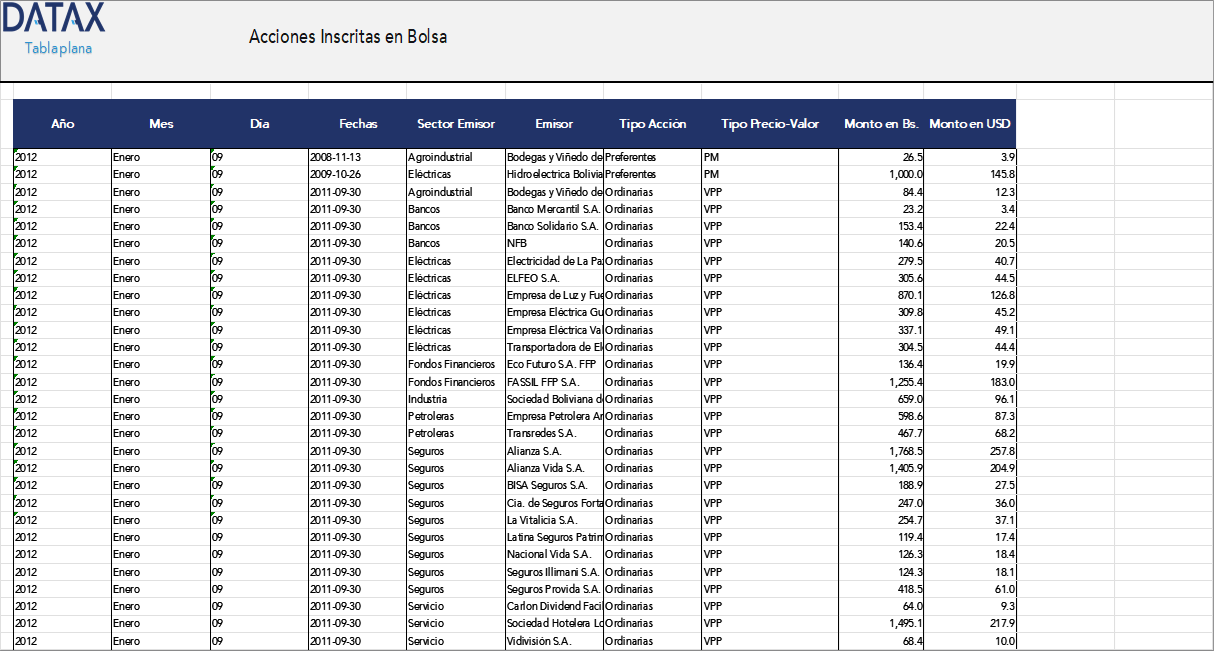Select the 183.0 USD cell
The width and height of the screenshot is (1214, 651).
click(970, 382)
